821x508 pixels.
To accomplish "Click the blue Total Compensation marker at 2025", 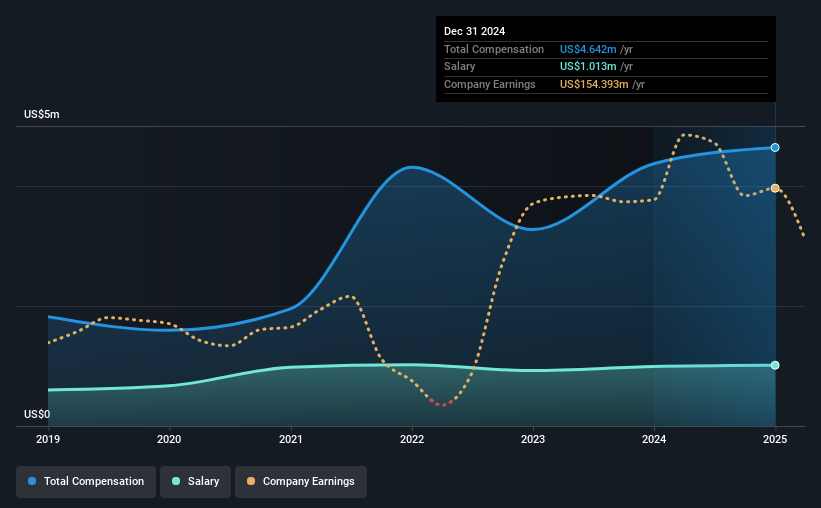I will pos(775,148).
